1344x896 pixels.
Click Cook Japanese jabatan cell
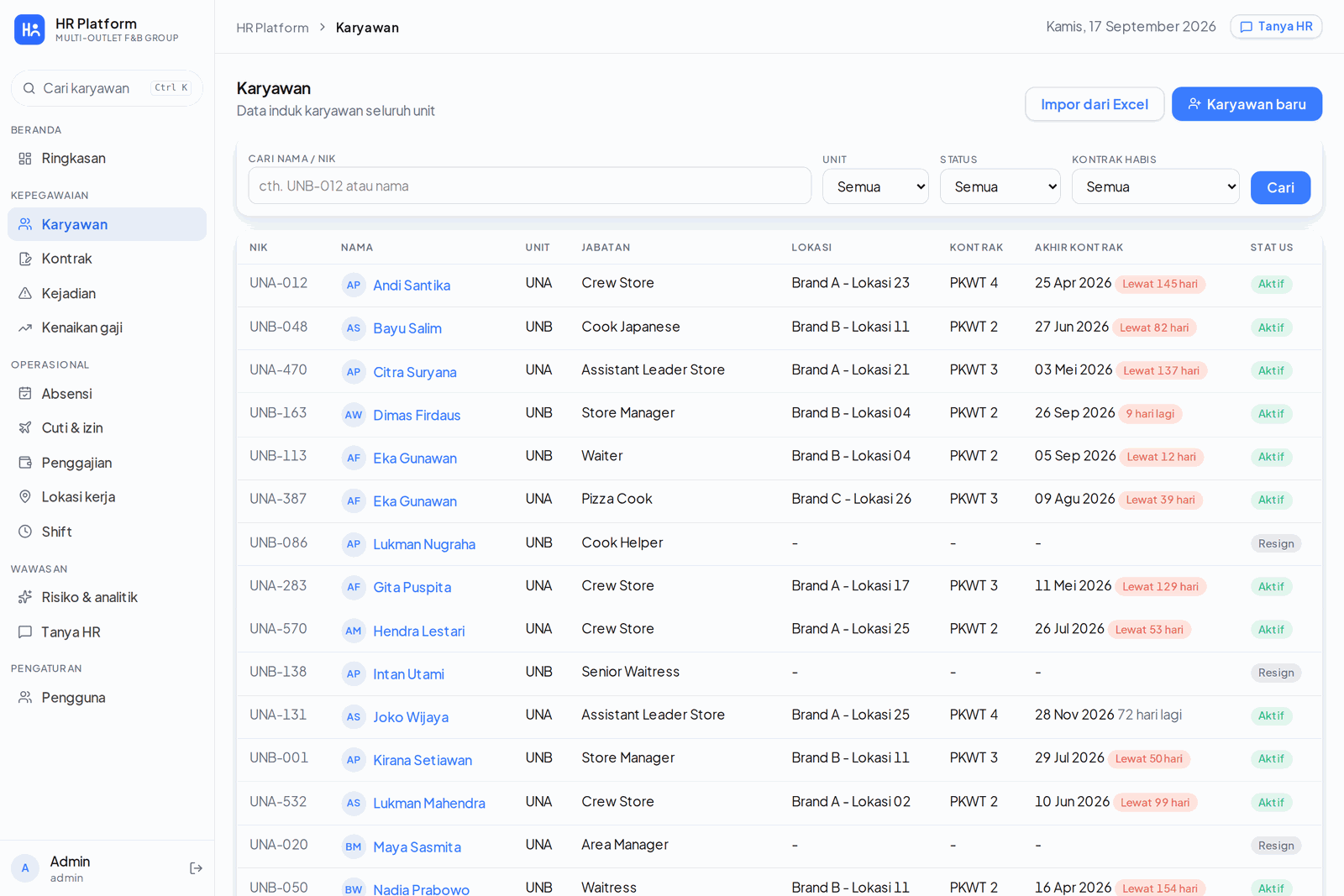pyautogui.click(x=631, y=327)
